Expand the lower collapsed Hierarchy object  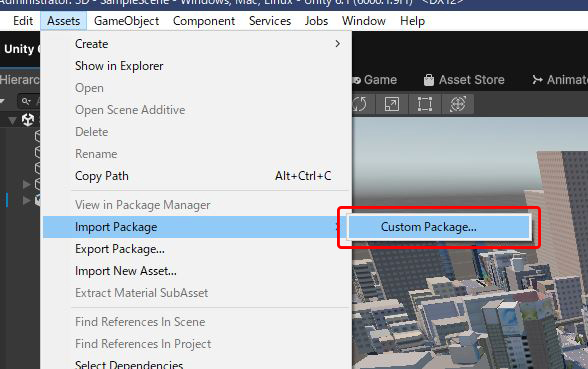click(26, 201)
